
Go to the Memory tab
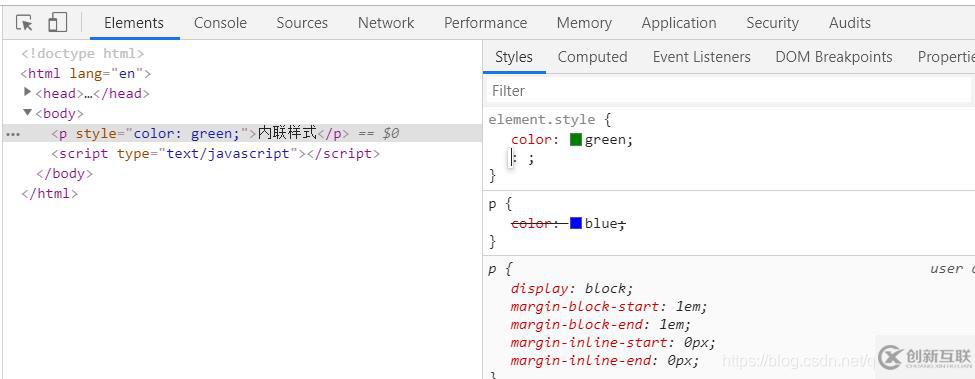584,23
